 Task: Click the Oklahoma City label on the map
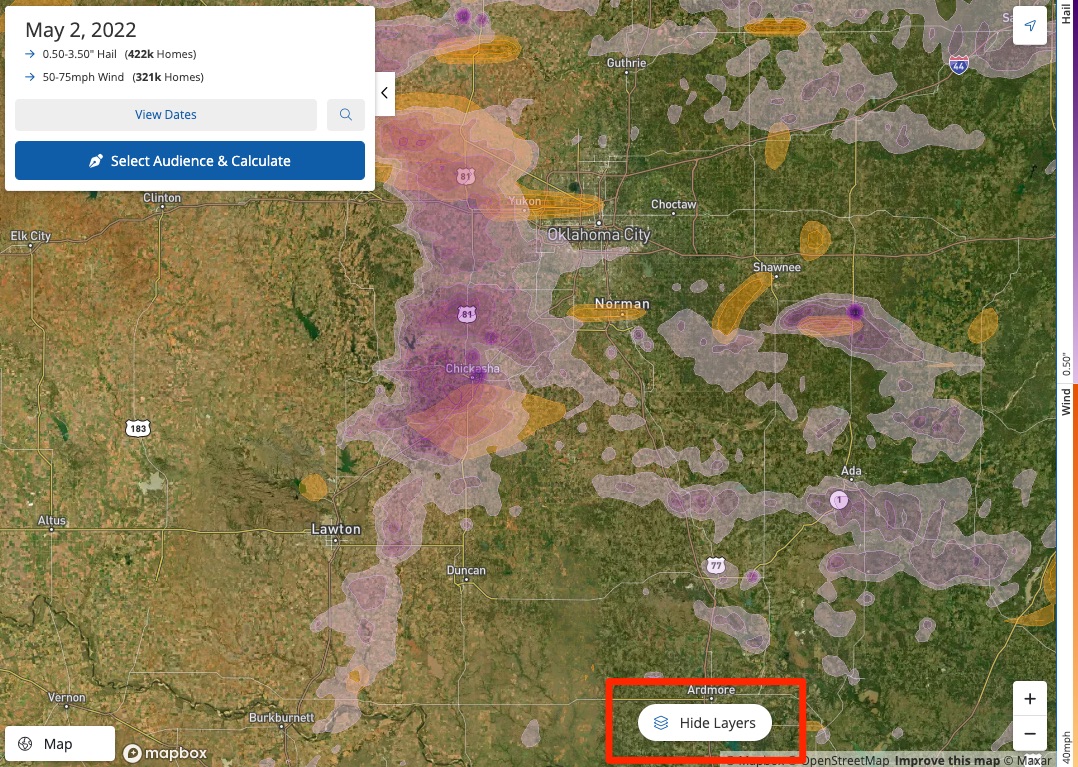click(598, 235)
